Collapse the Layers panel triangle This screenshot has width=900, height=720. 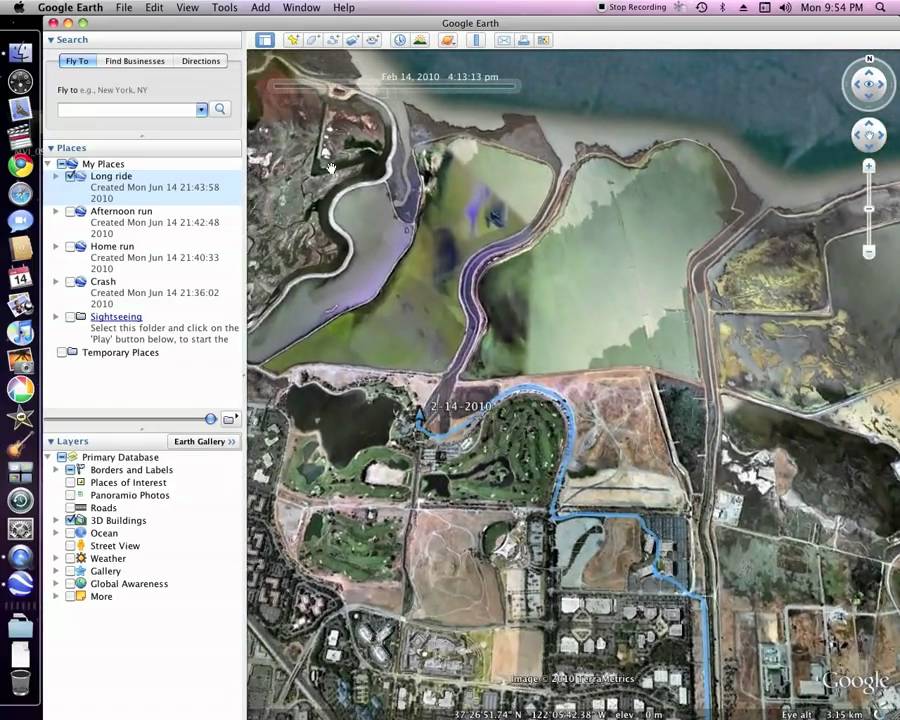[x=51, y=442]
